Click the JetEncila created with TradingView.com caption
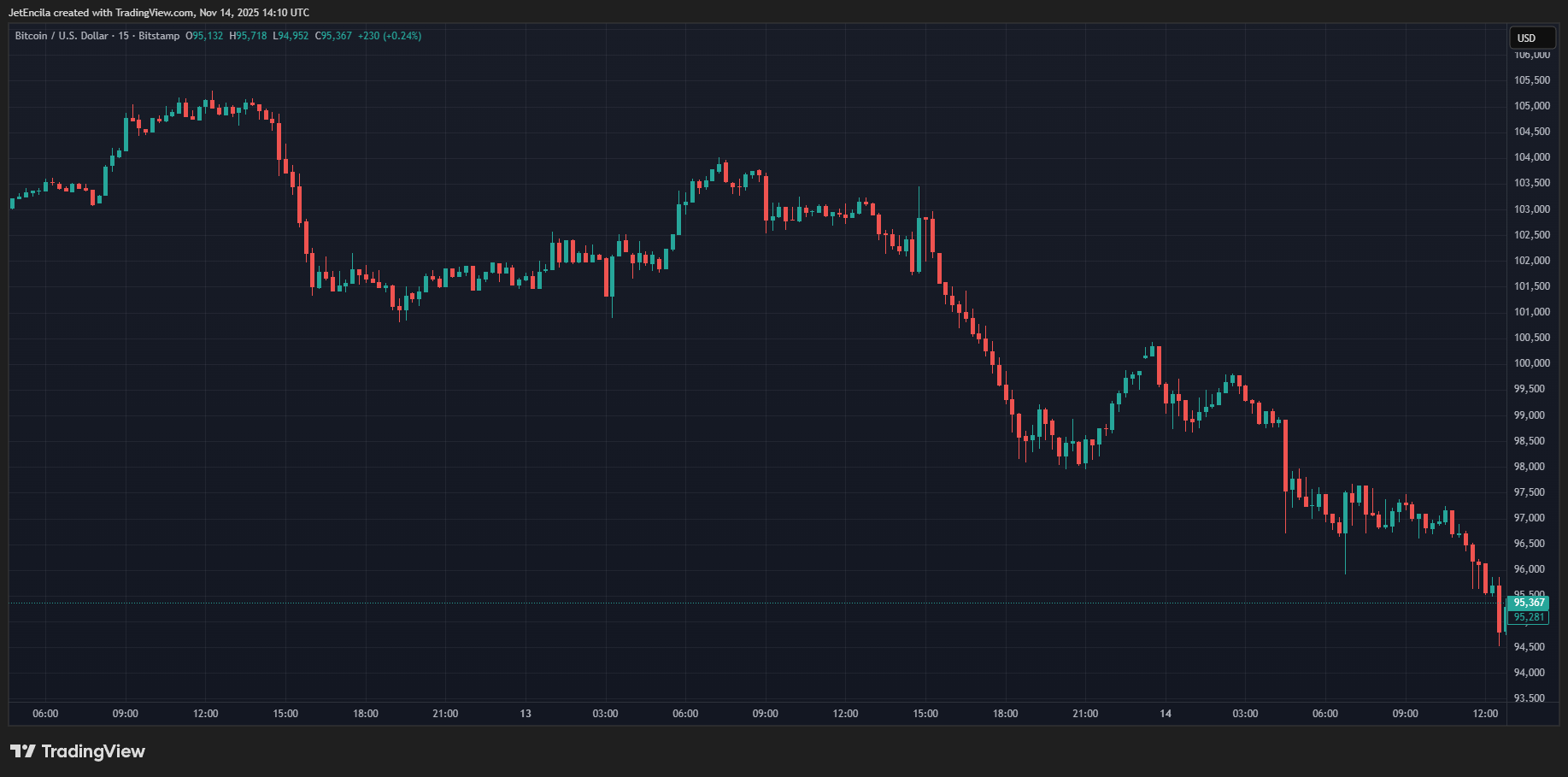The width and height of the screenshot is (1568, 777). (x=159, y=13)
